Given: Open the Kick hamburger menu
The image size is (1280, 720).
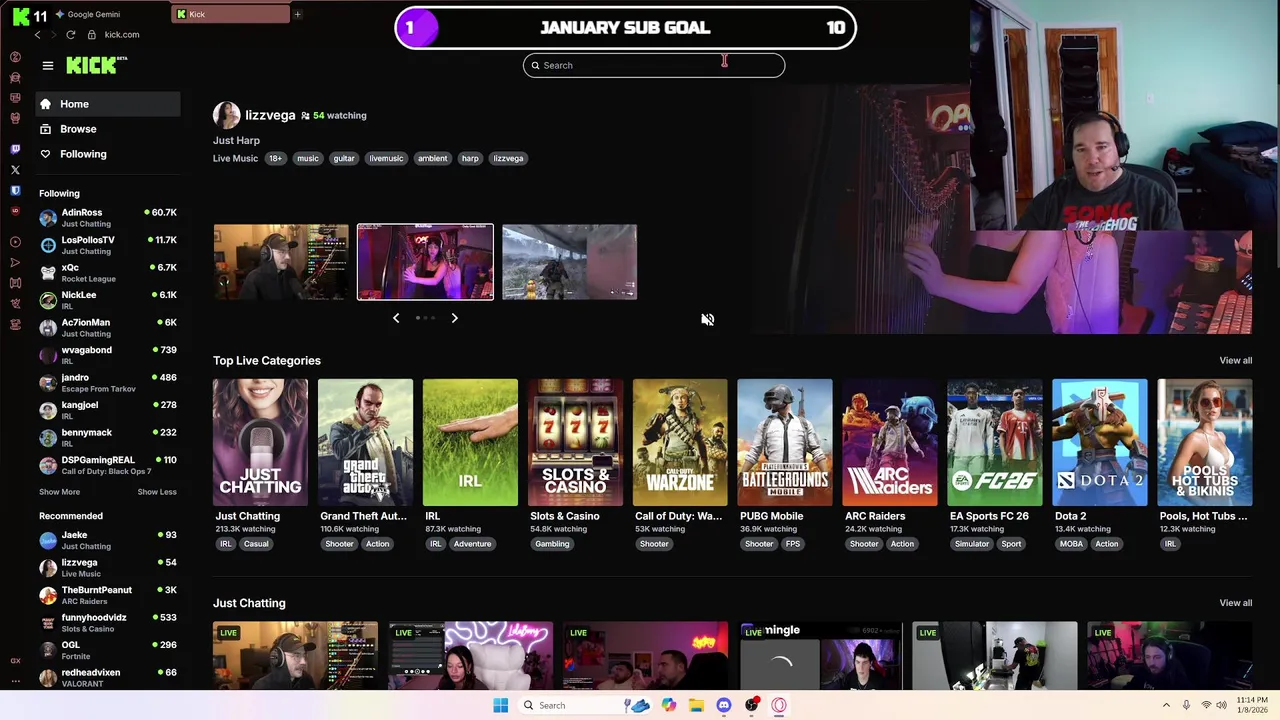Looking at the screenshot, I should pyautogui.click(x=47, y=66).
